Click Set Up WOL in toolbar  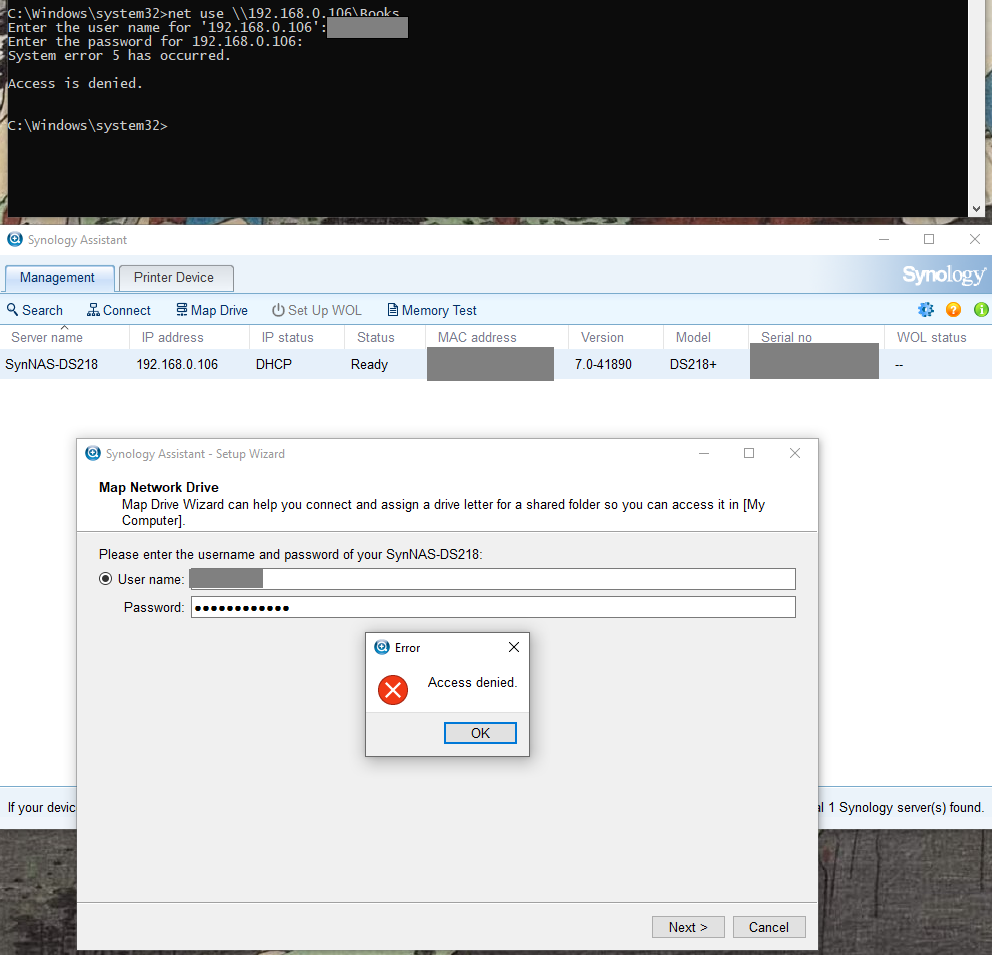coord(317,310)
